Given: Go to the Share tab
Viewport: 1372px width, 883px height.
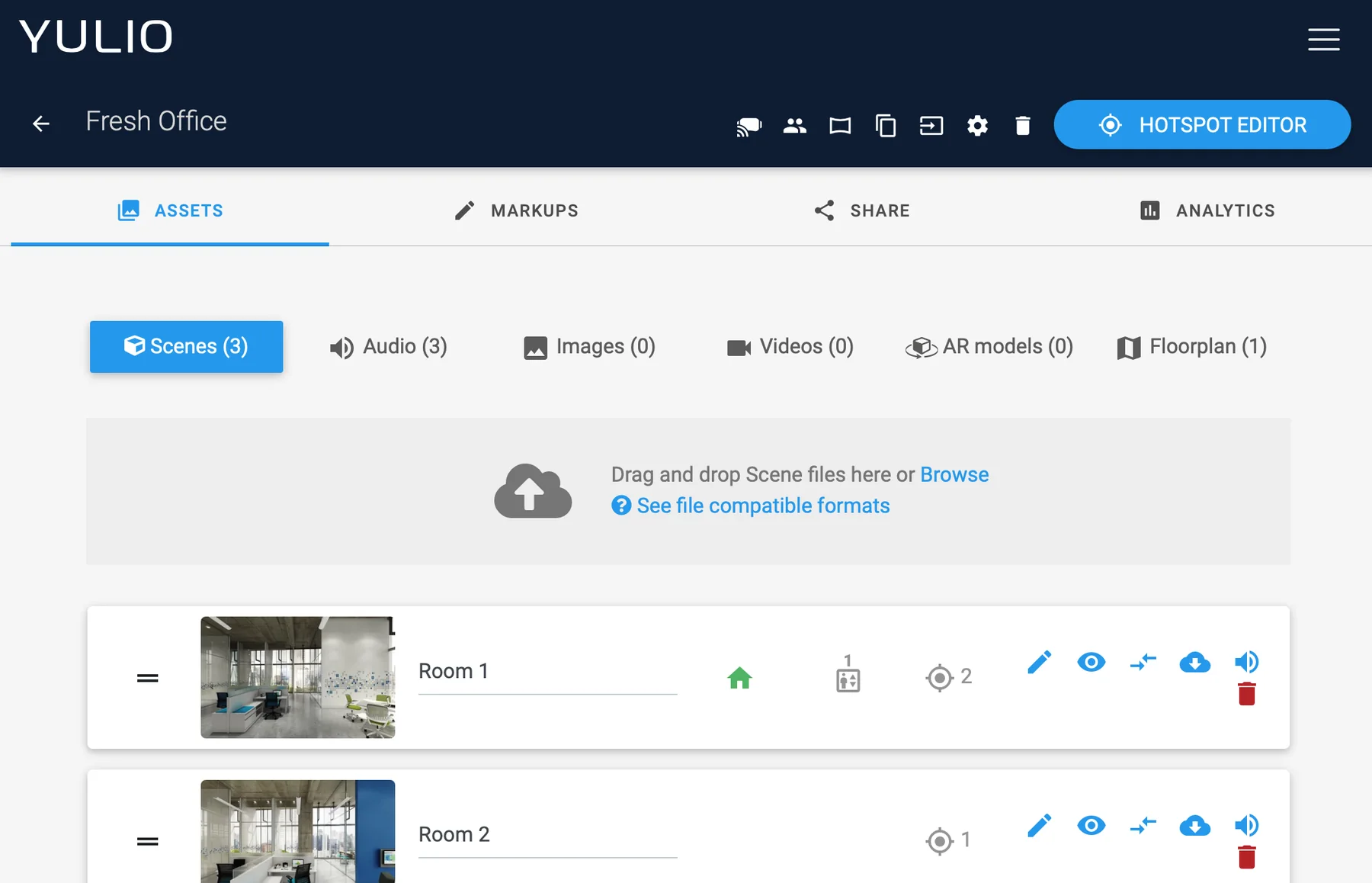Looking at the screenshot, I should coord(861,210).
